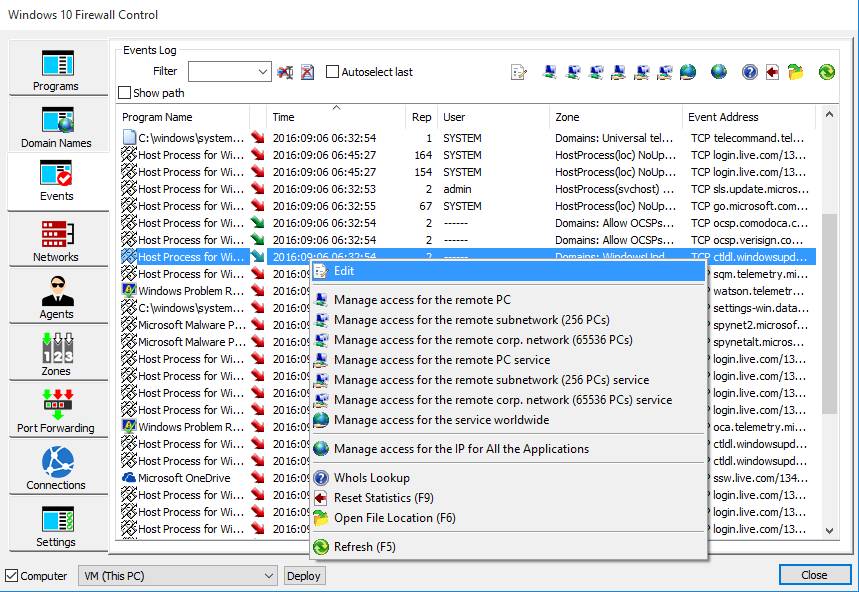The height and width of the screenshot is (592, 859).
Task: Open the Agents section
Action: [x=57, y=297]
